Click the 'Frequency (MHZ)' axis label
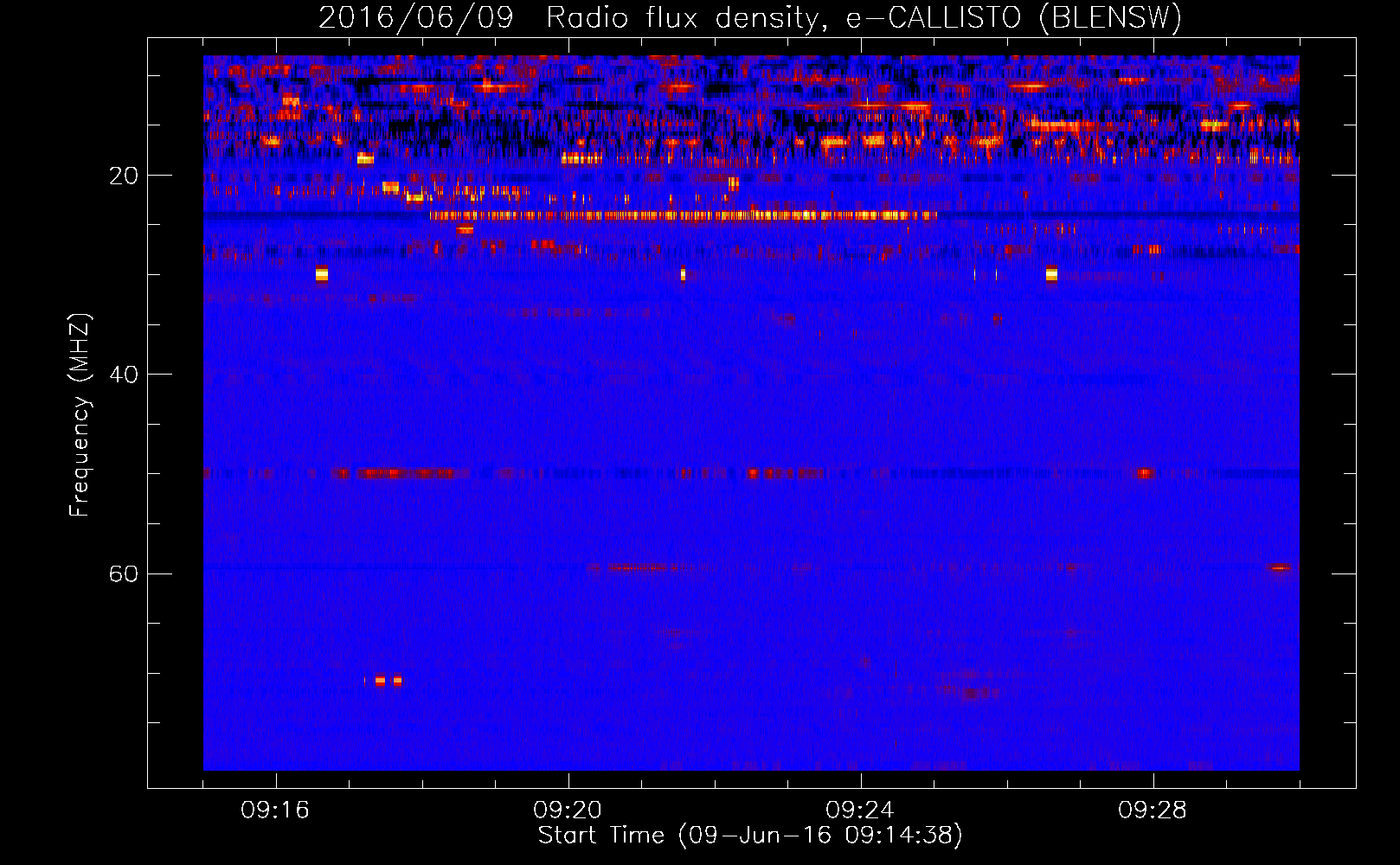 coord(80,415)
